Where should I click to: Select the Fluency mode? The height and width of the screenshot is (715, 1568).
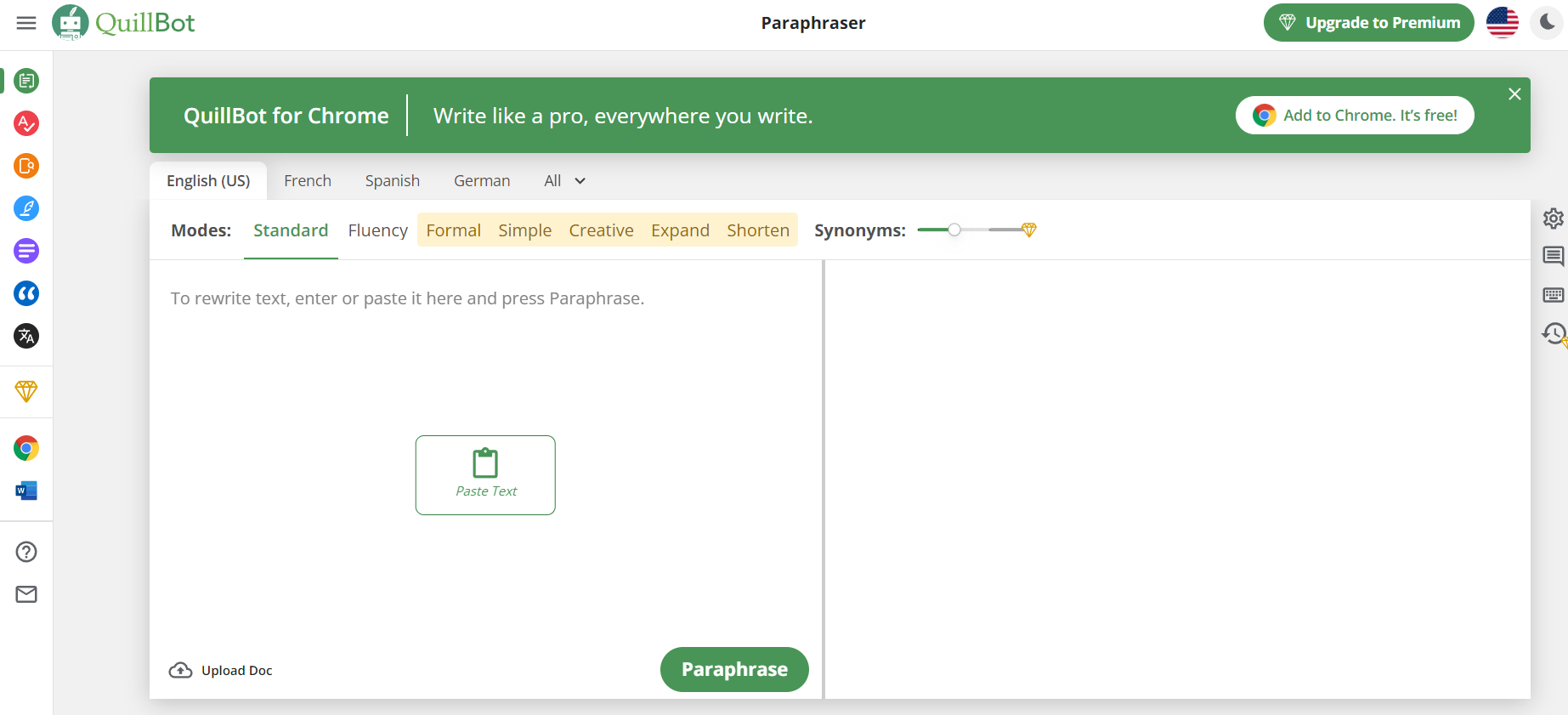378,230
